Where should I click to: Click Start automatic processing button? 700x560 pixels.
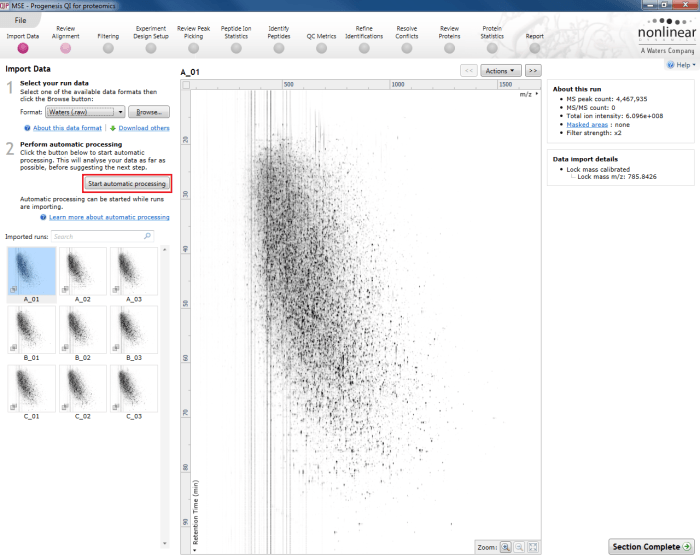pyautogui.click(x=127, y=184)
